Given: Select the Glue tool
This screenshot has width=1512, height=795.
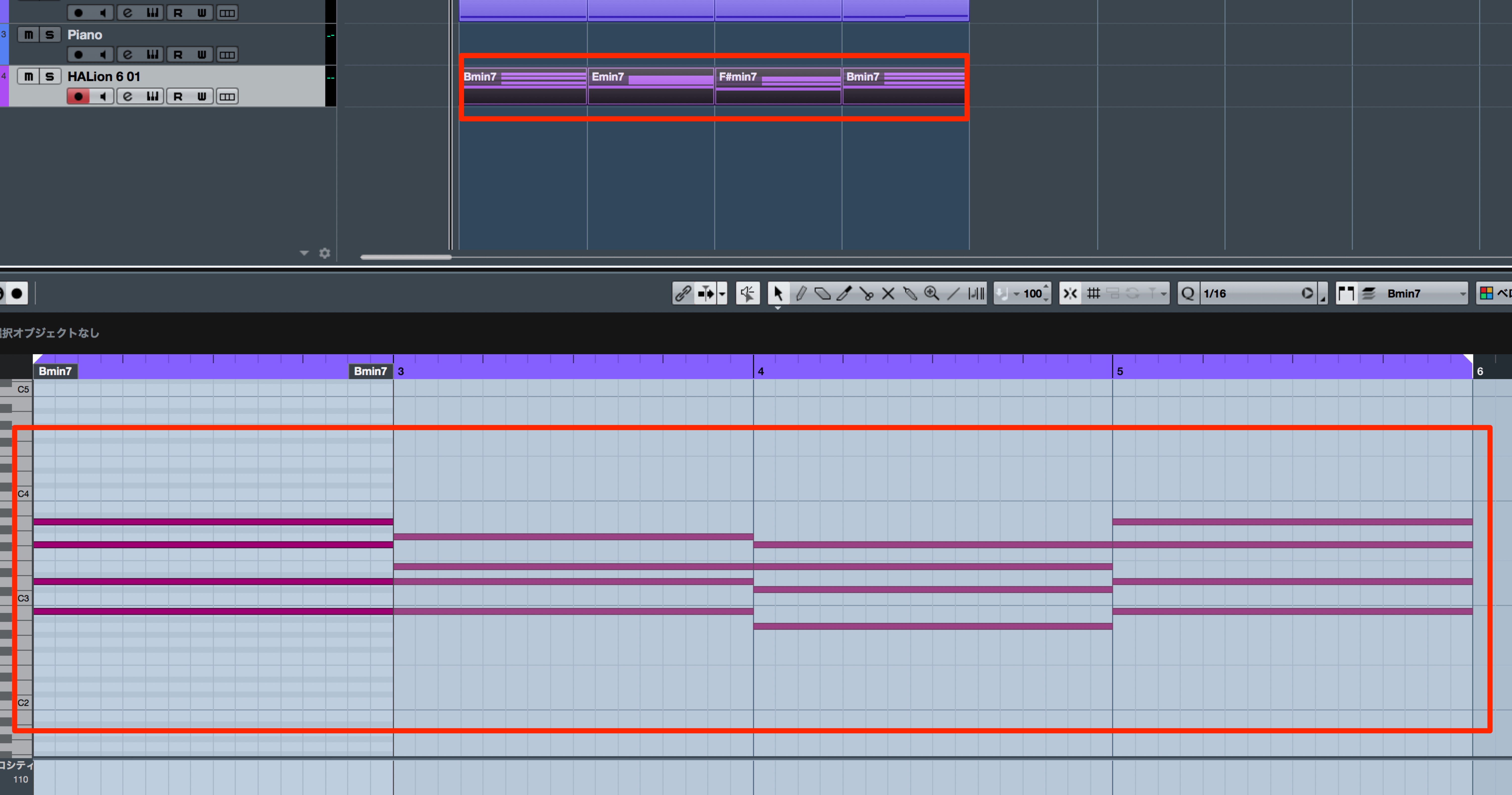Looking at the screenshot, I should click(x=910, y=293).
